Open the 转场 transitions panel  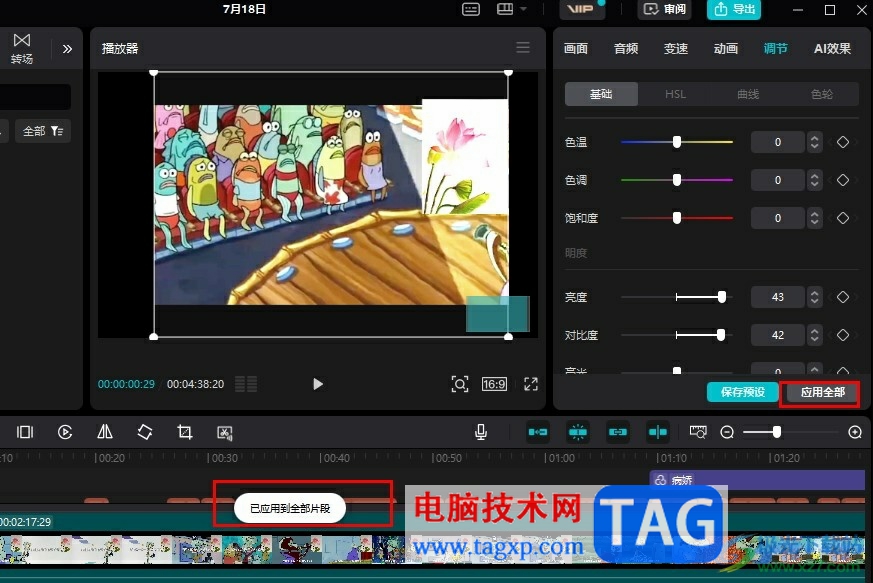click(22, 48)
